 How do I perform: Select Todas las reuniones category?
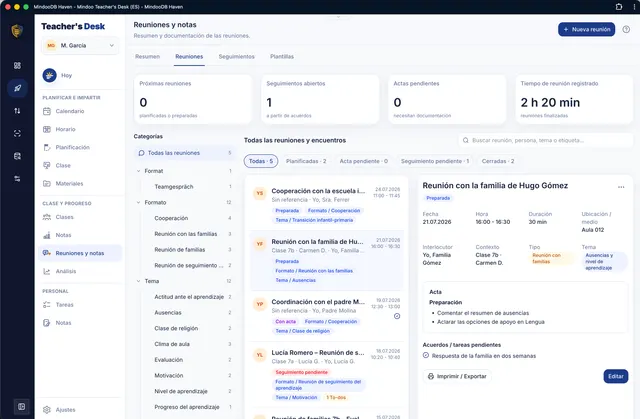[185, 153]
